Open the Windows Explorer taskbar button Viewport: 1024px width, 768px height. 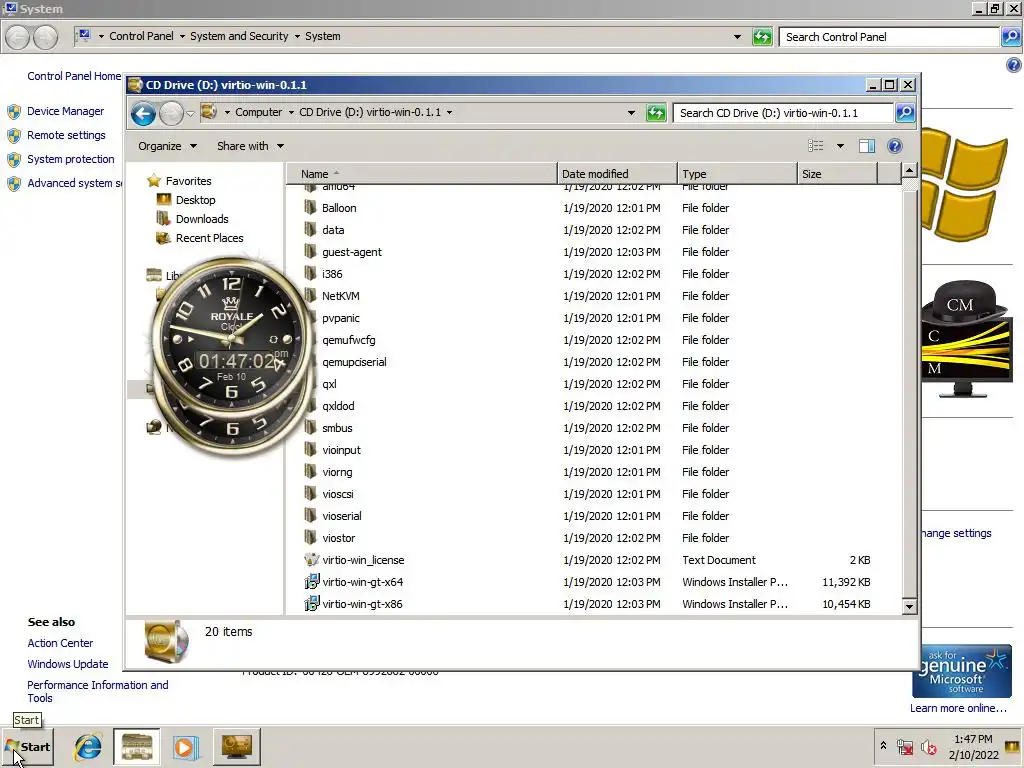point(136,746)
